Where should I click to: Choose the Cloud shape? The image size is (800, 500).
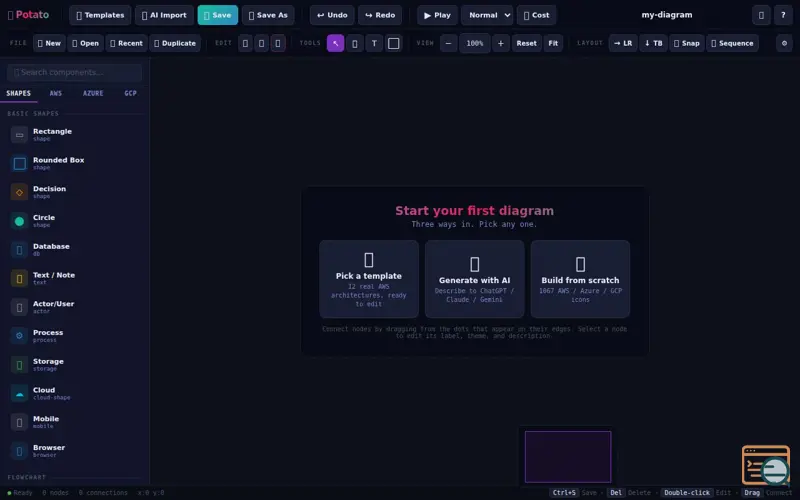point(74,393)
